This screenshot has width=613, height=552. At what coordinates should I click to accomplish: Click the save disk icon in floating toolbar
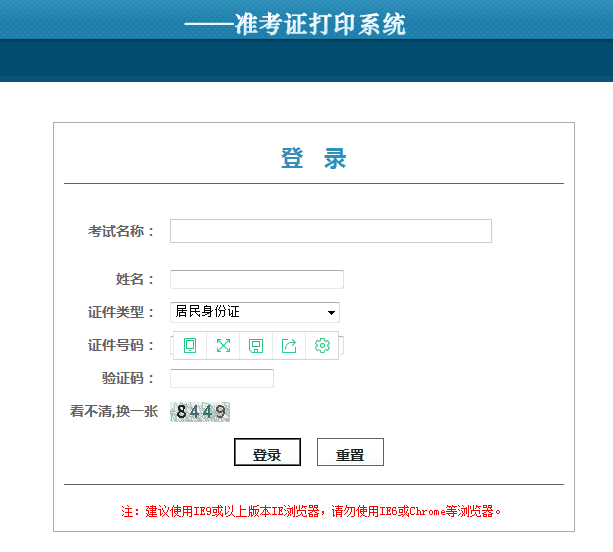point(256,346)
